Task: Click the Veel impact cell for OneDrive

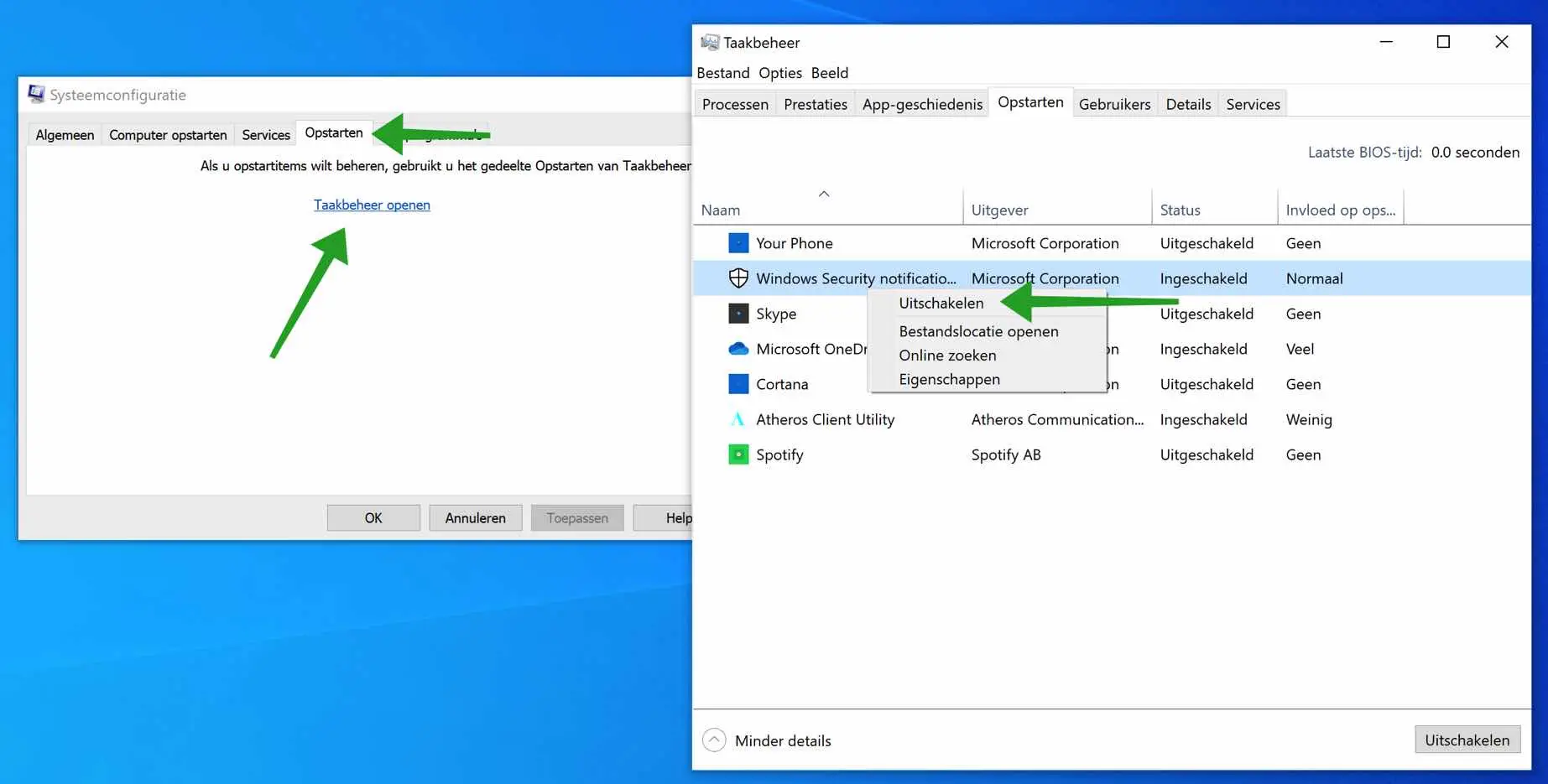Action: [x=1300, y=349]
